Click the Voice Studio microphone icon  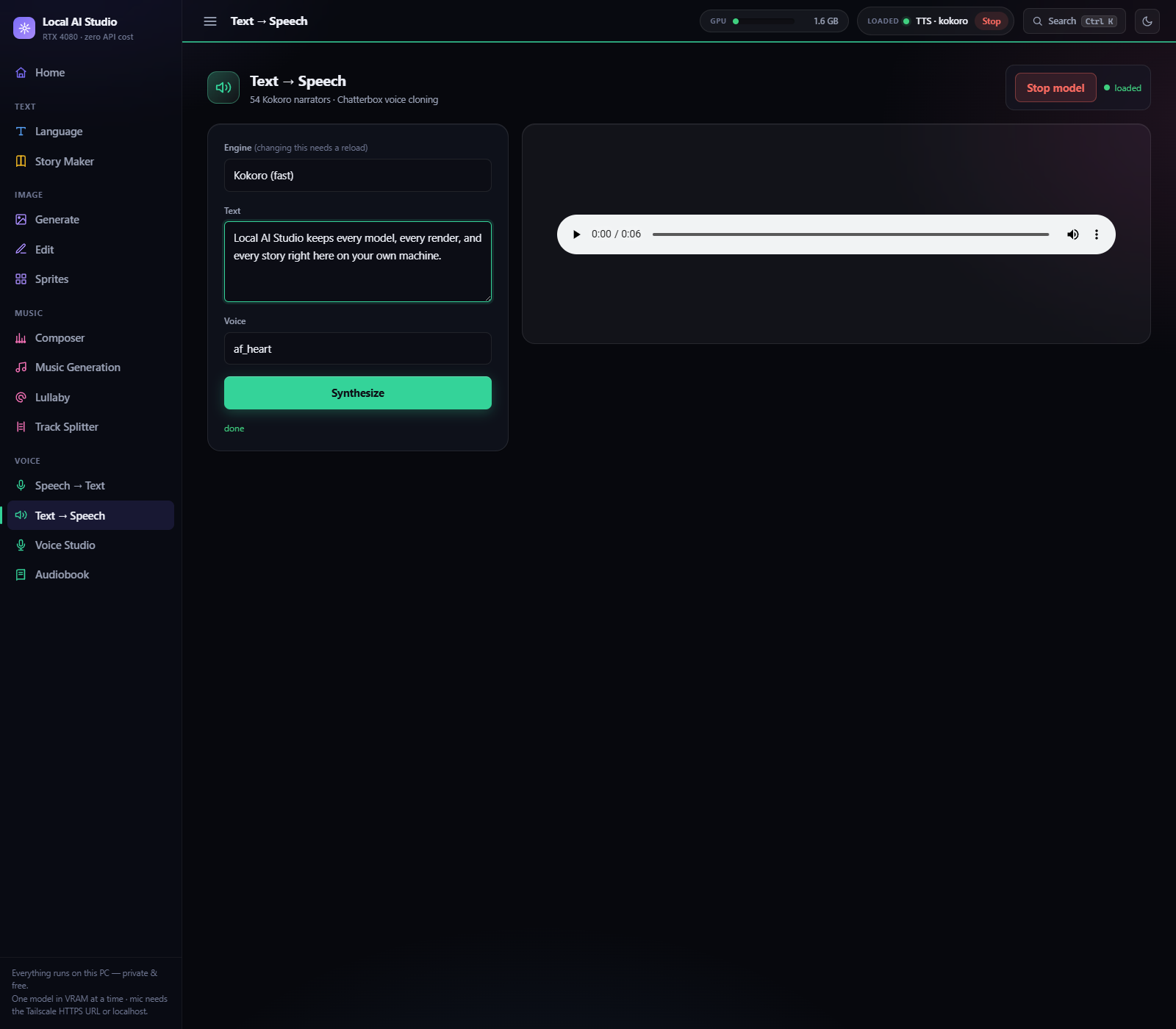pos(21,545)
